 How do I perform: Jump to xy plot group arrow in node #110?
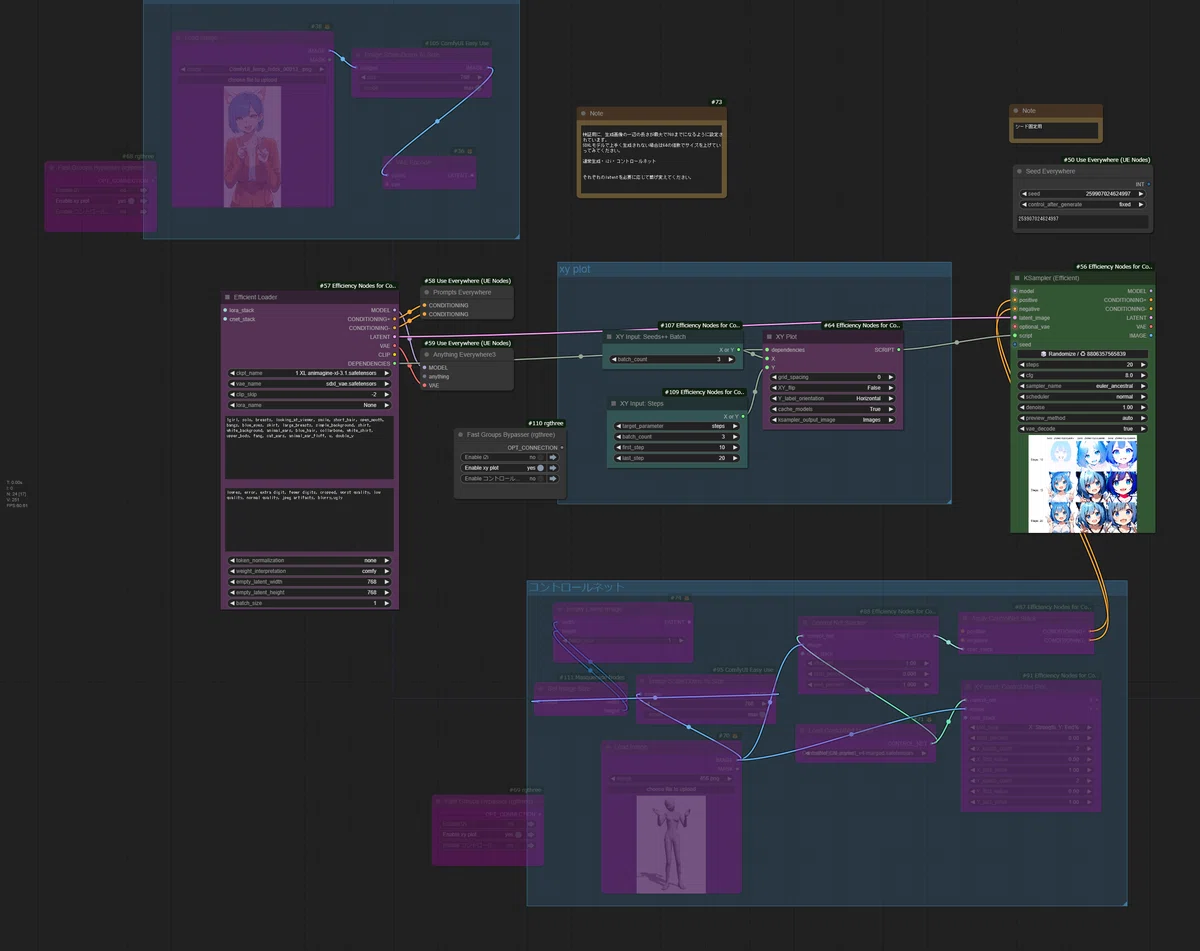[553, 468]
